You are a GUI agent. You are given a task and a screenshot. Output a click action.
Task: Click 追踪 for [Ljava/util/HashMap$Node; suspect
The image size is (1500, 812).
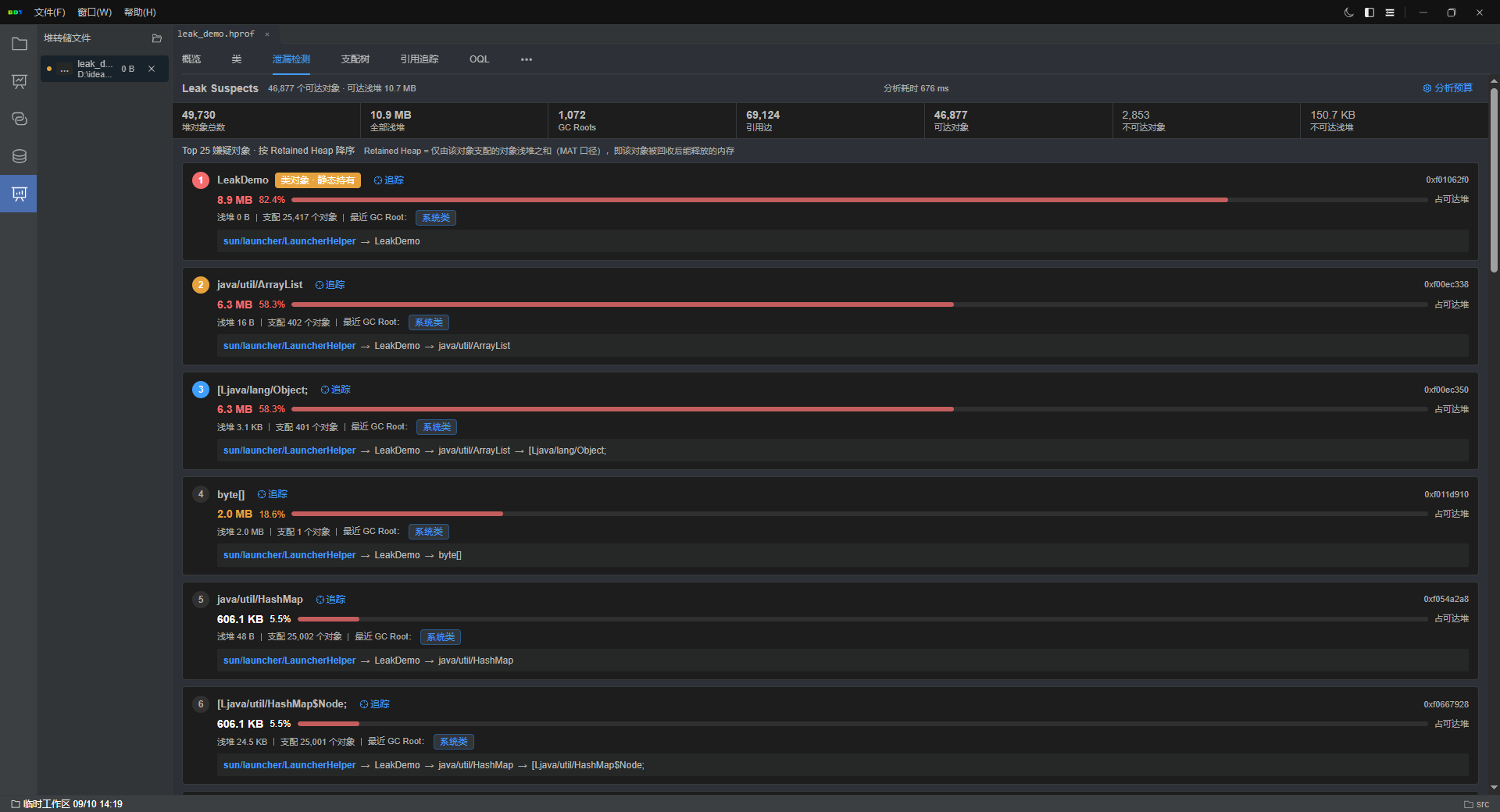(374, 704)
